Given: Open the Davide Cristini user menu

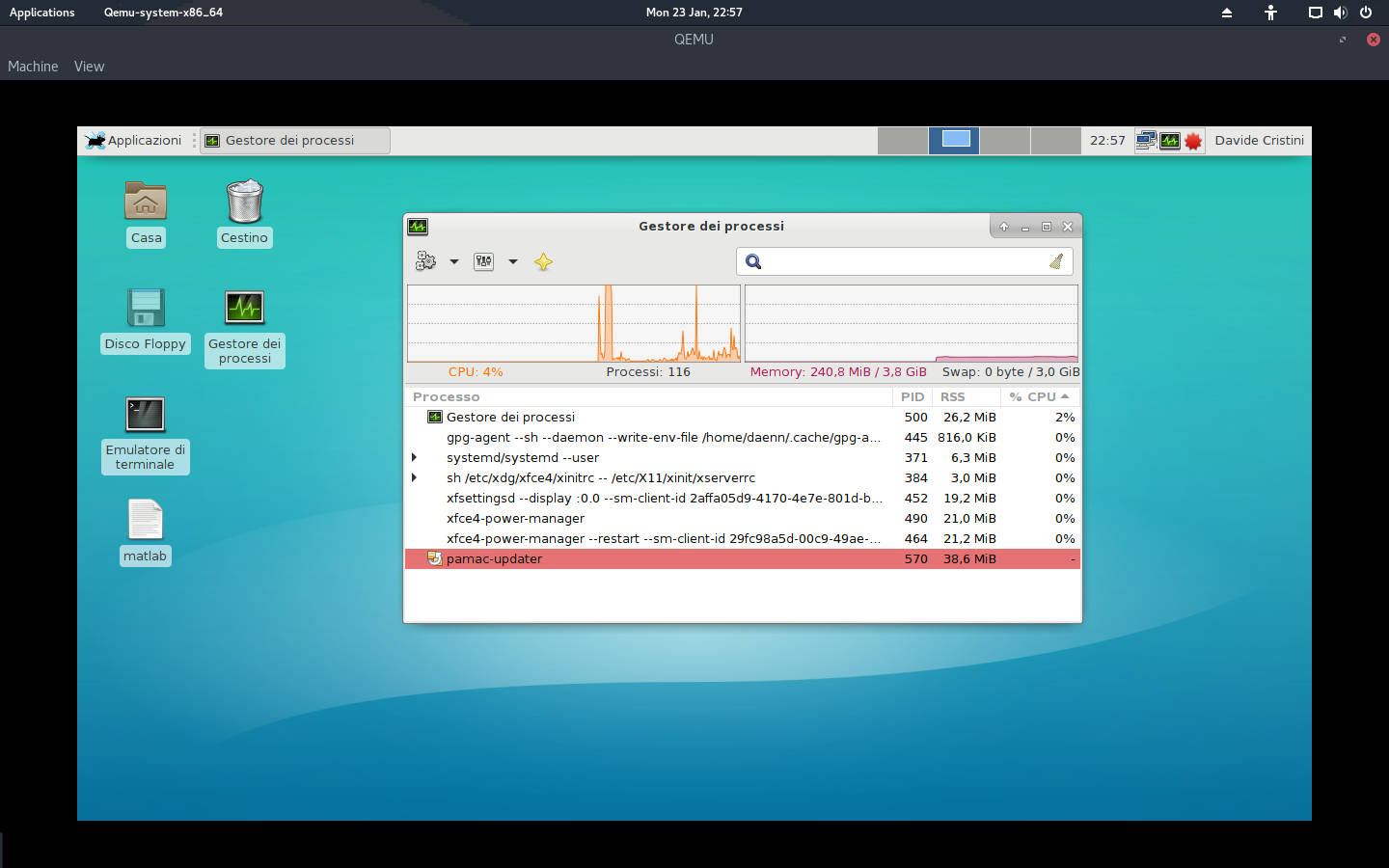Looking at the screenshot, I should (x=1259, y=141).
